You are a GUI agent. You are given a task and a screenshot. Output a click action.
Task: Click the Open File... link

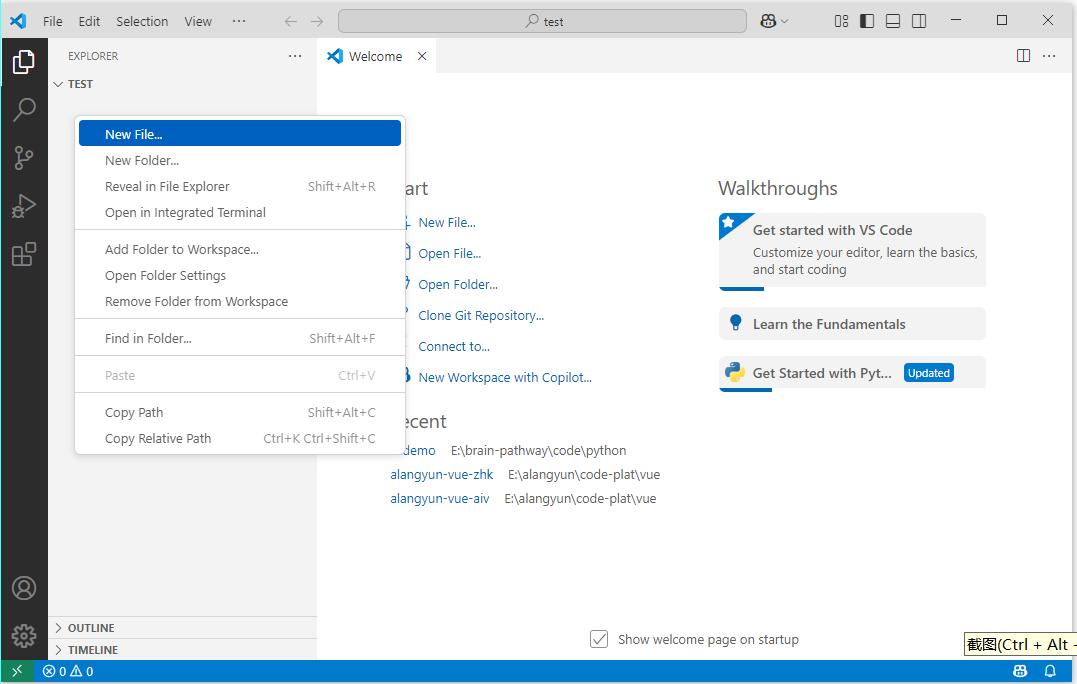click(x=450, y=253)
